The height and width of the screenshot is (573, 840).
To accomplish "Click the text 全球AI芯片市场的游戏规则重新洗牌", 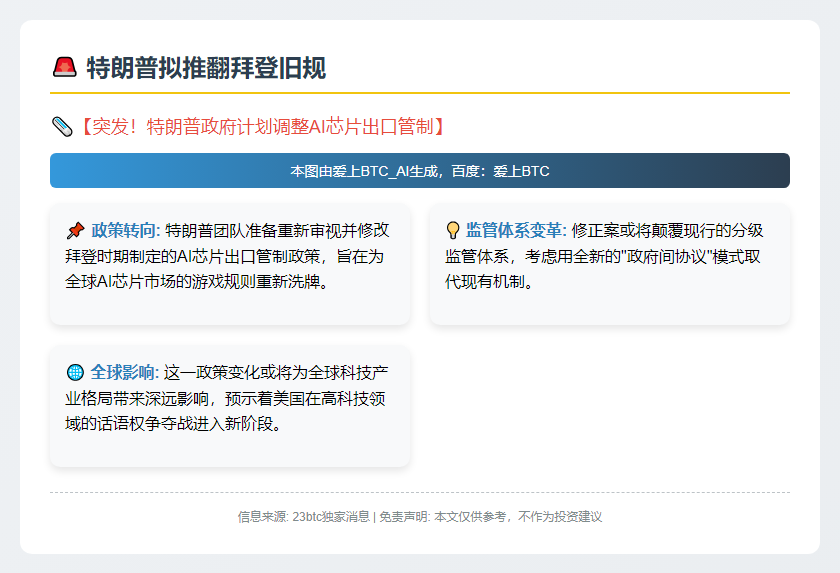I will point(197,282).
